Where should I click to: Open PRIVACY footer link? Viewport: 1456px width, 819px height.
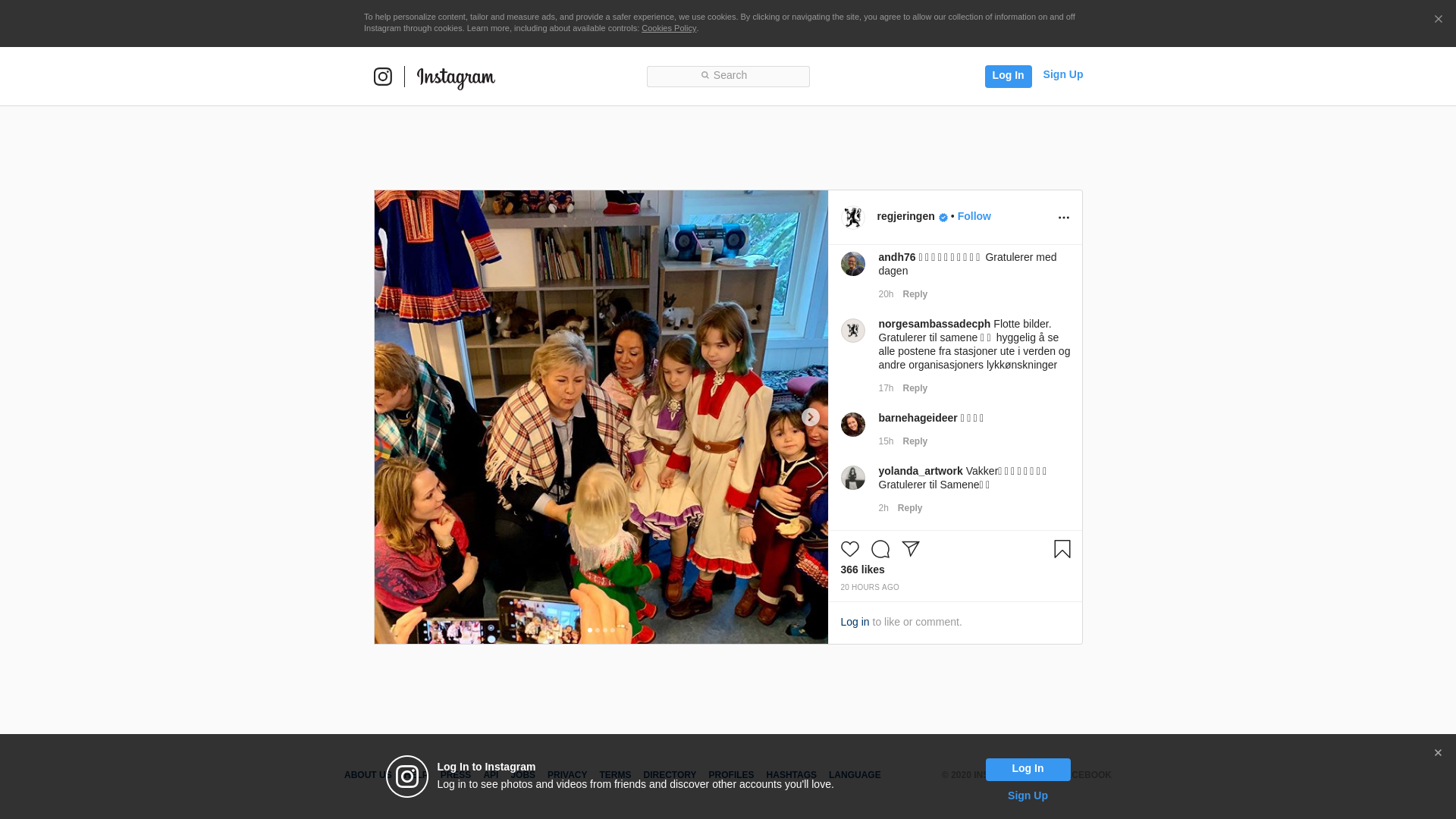point(567,775)
